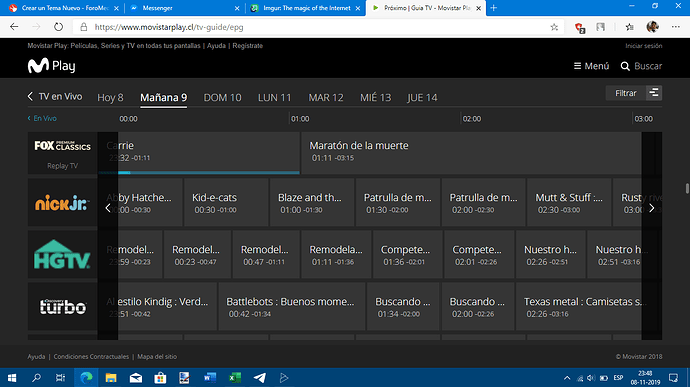Switch to the Hoy 8 tab
This screenshot has height=387, width=690.
tap(110, 97)
